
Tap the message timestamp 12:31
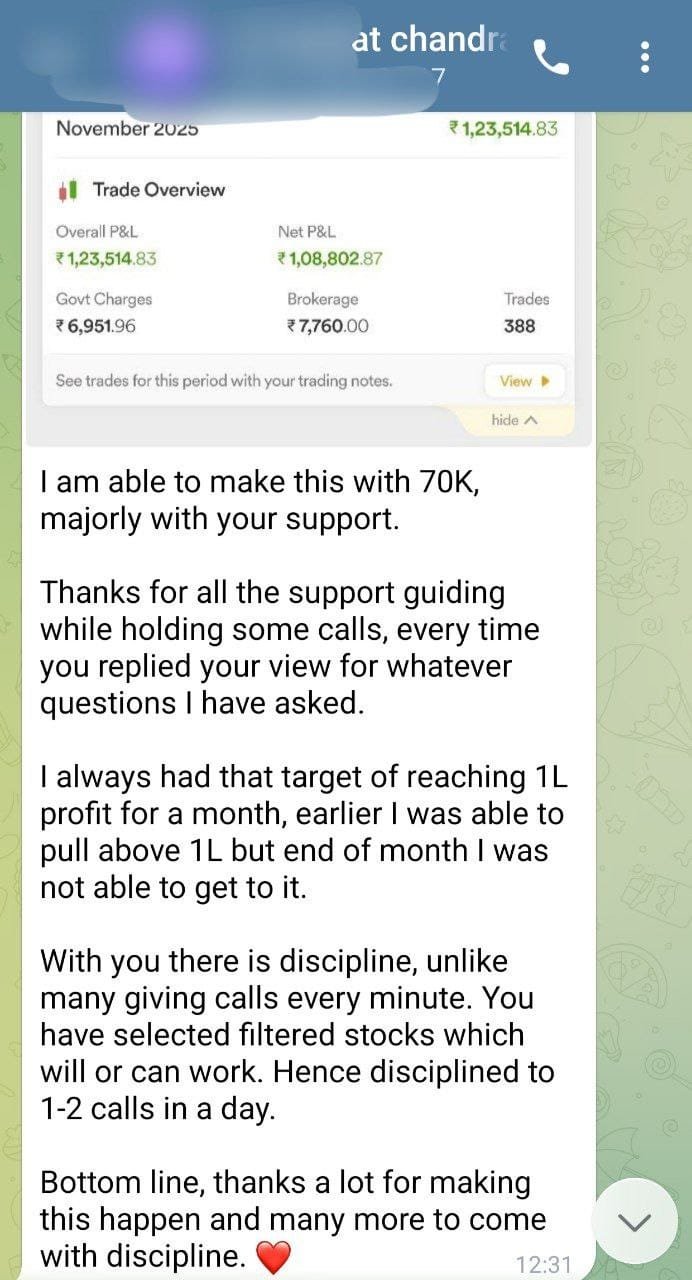[543, 1264]
